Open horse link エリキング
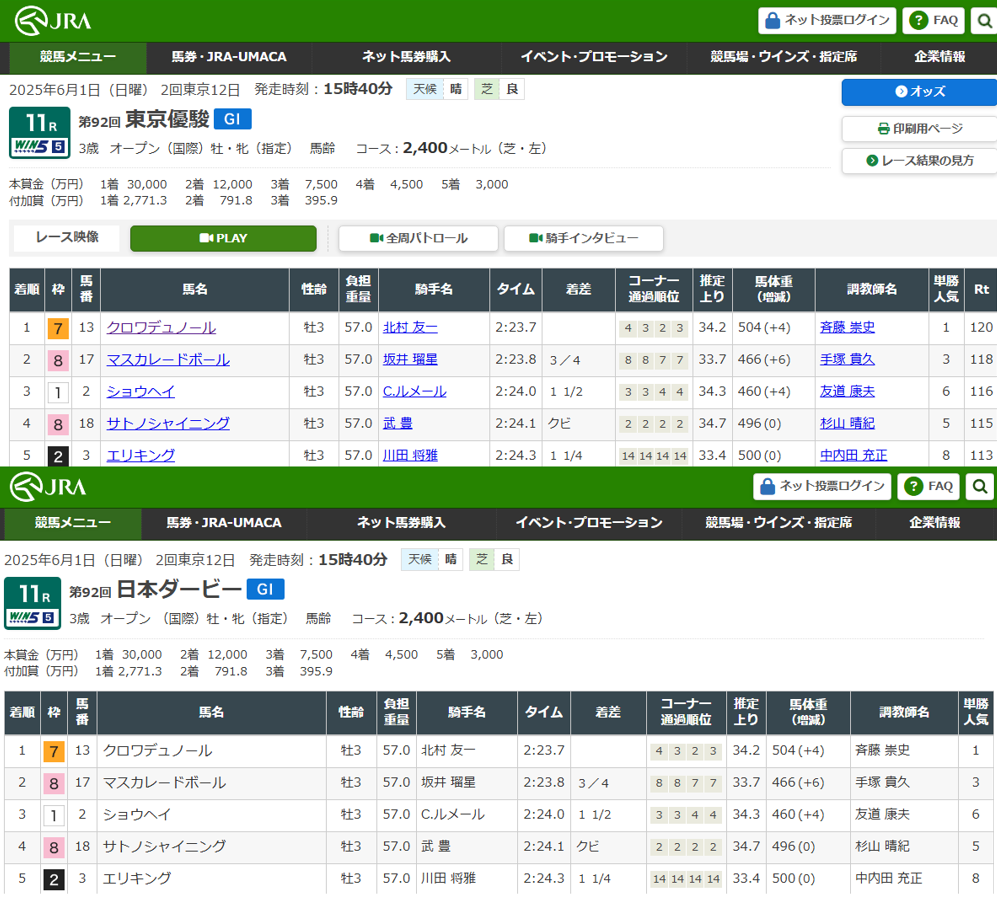This screenshot has width=997, height=901. coord(141,455)
